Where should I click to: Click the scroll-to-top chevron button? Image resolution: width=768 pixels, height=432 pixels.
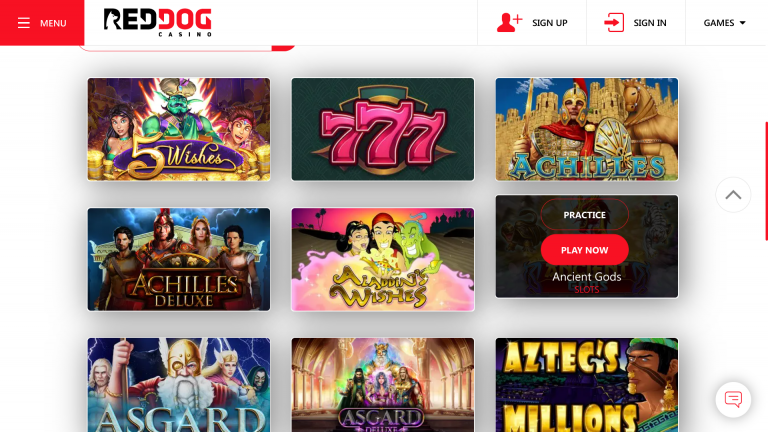733,195
